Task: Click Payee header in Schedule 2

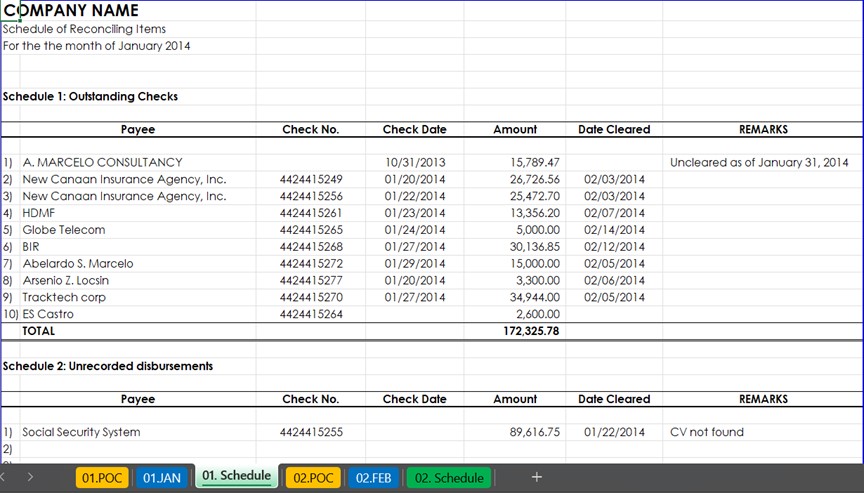Action: (x=138, y=399)
